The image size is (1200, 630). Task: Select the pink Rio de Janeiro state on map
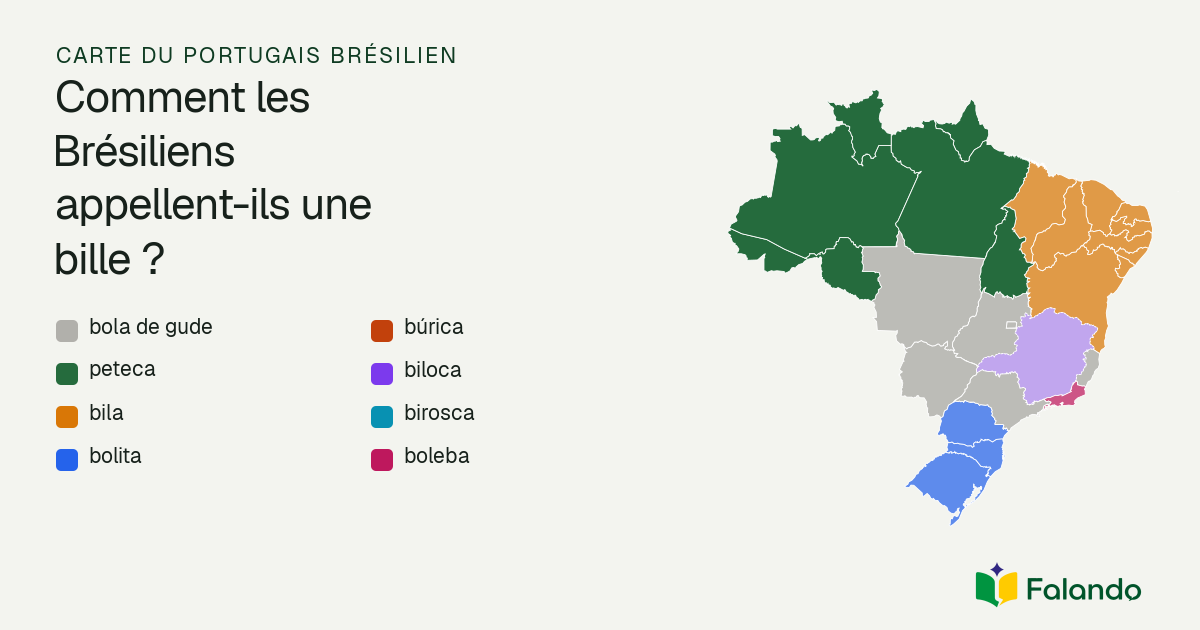(1067, 397)
